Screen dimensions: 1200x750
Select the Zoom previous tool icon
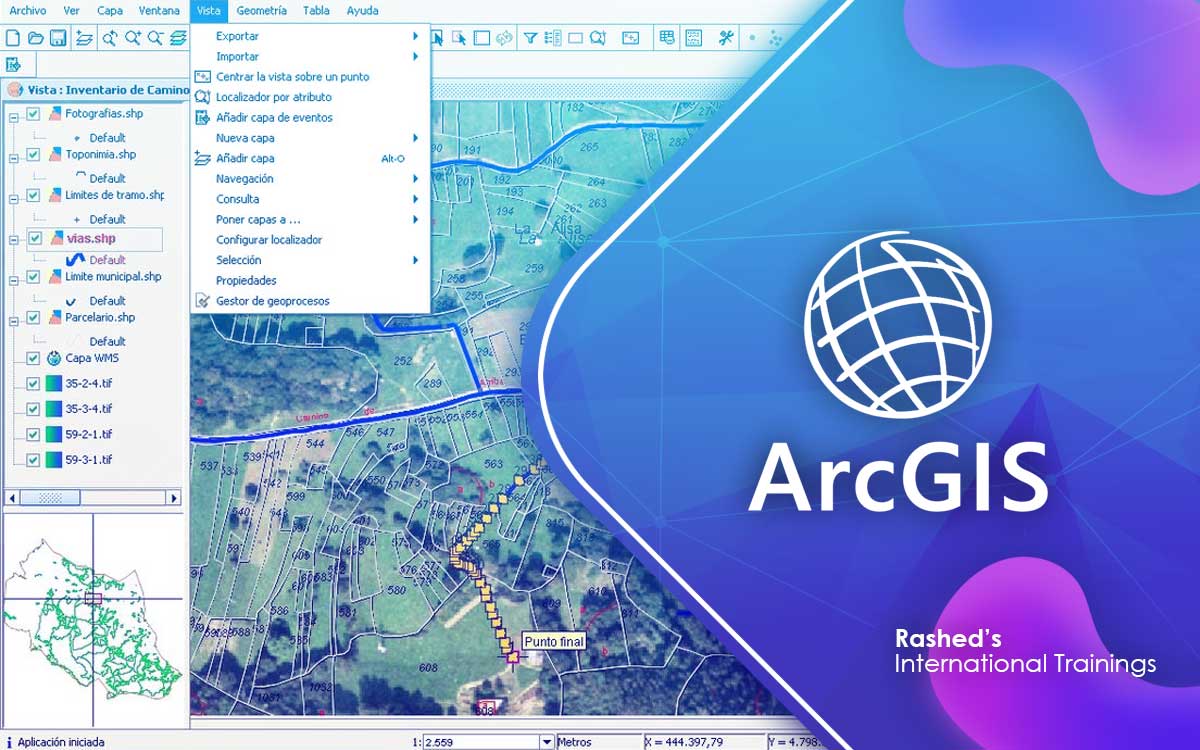110,38
